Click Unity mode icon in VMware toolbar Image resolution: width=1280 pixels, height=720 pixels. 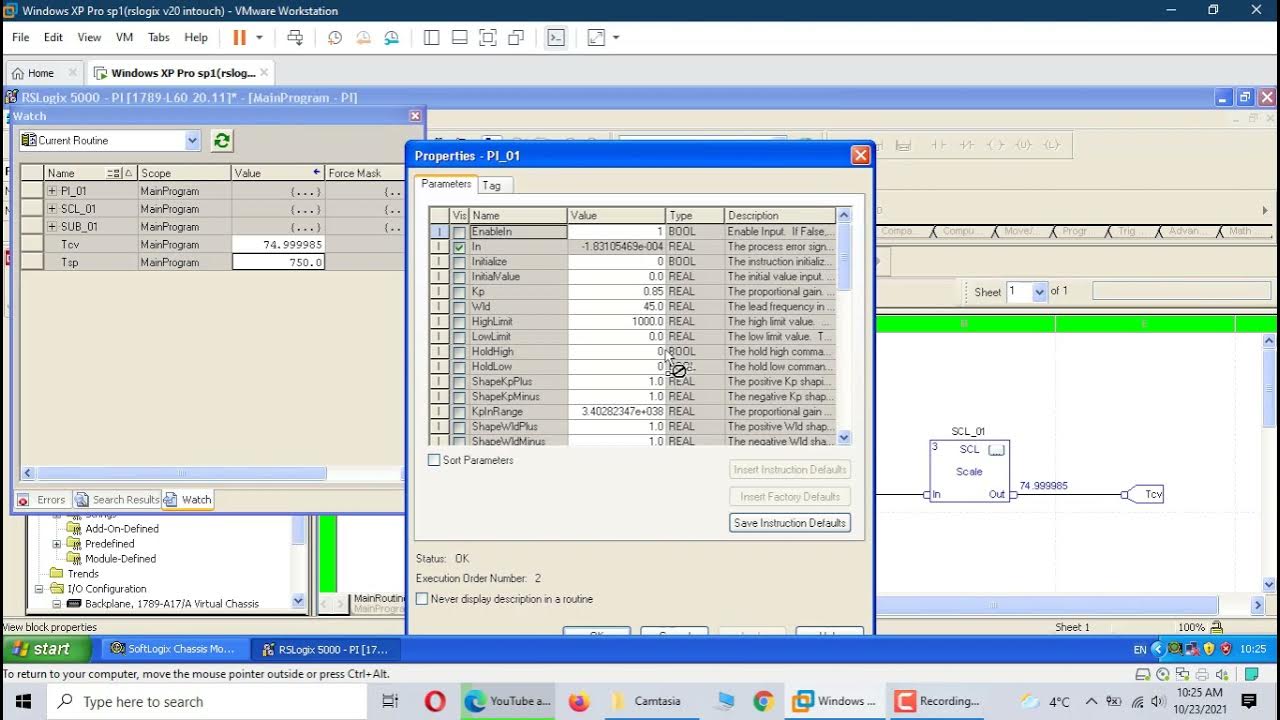coord(516,37)
